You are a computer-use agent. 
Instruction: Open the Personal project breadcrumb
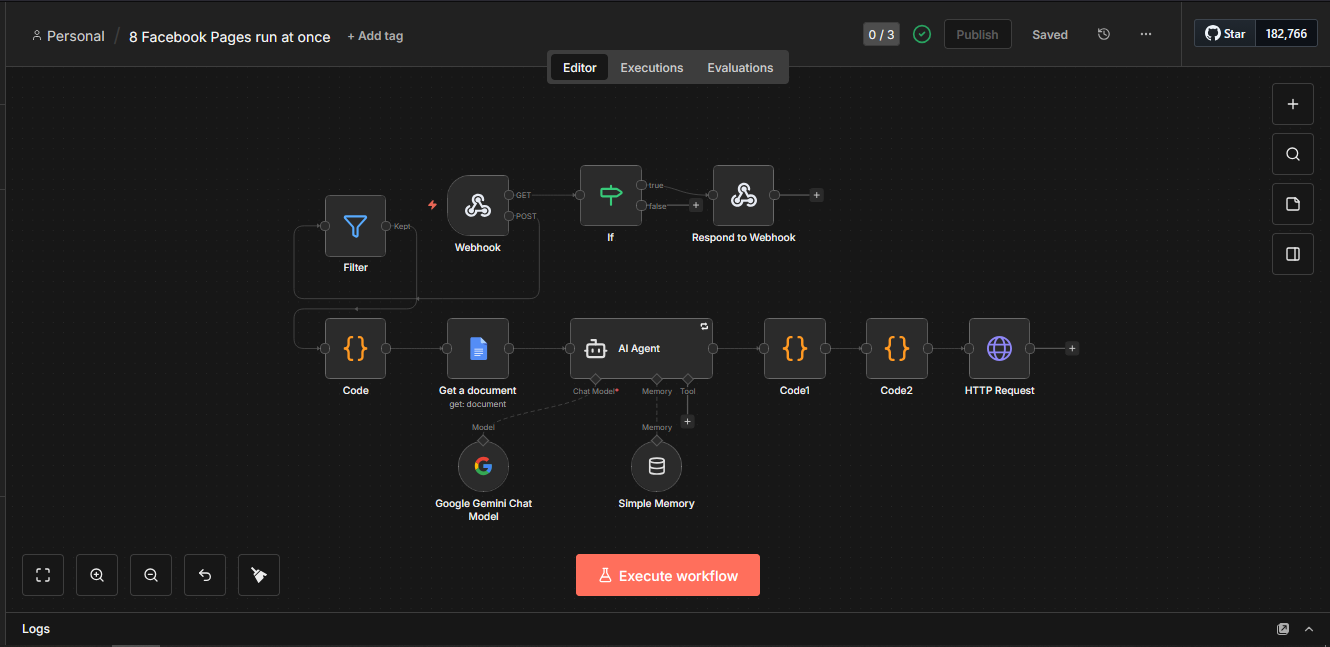pyautogui.click(x=68, y=36)
